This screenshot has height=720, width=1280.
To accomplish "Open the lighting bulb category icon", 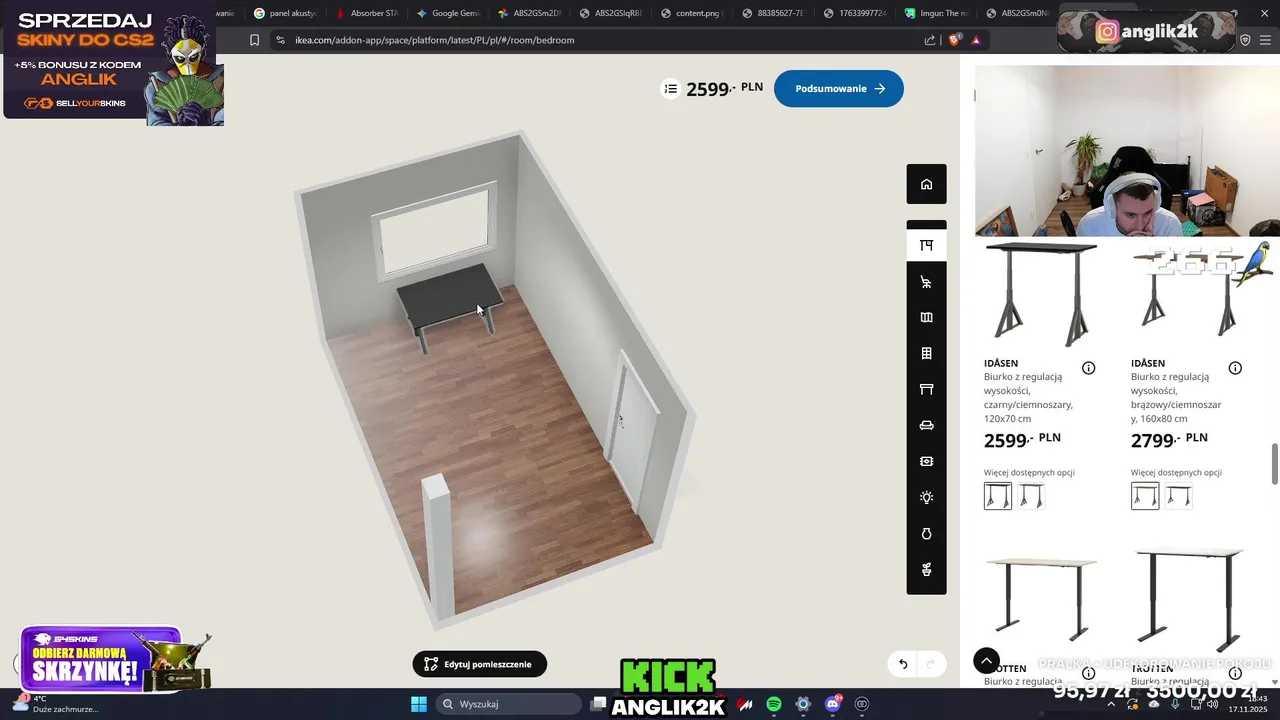I will click(926, 498).
